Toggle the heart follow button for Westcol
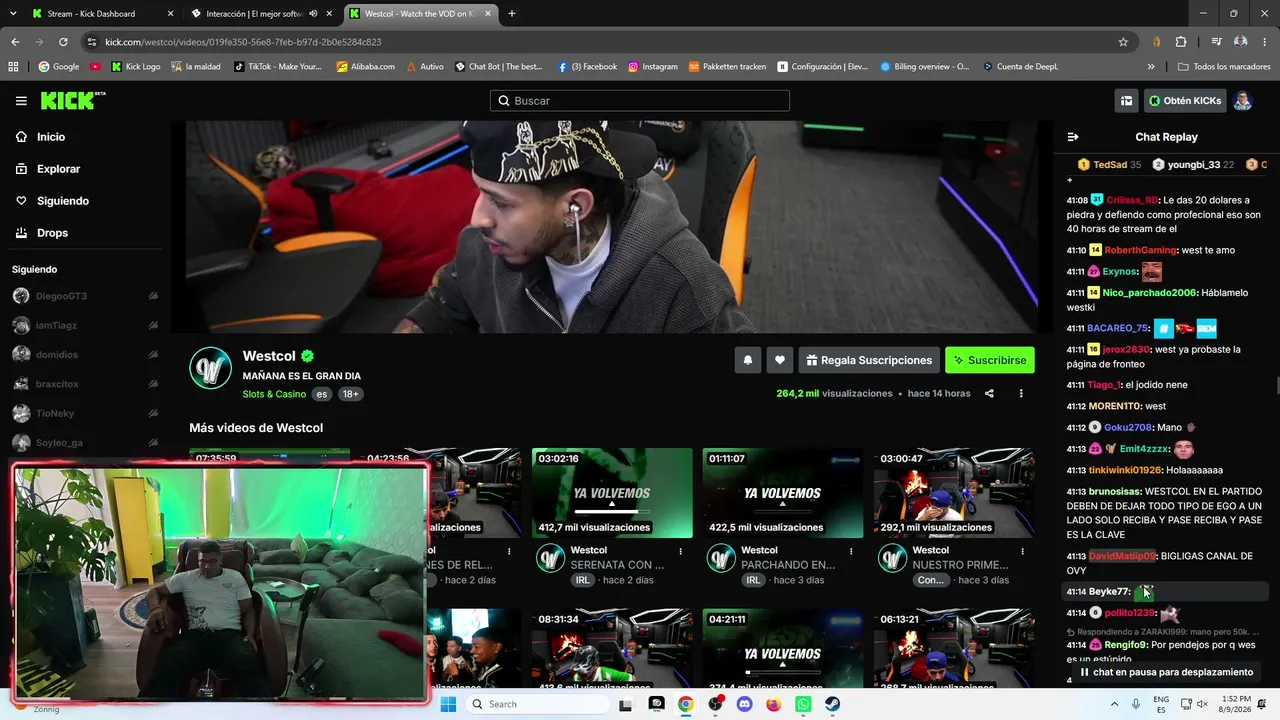 pos(780,360)
